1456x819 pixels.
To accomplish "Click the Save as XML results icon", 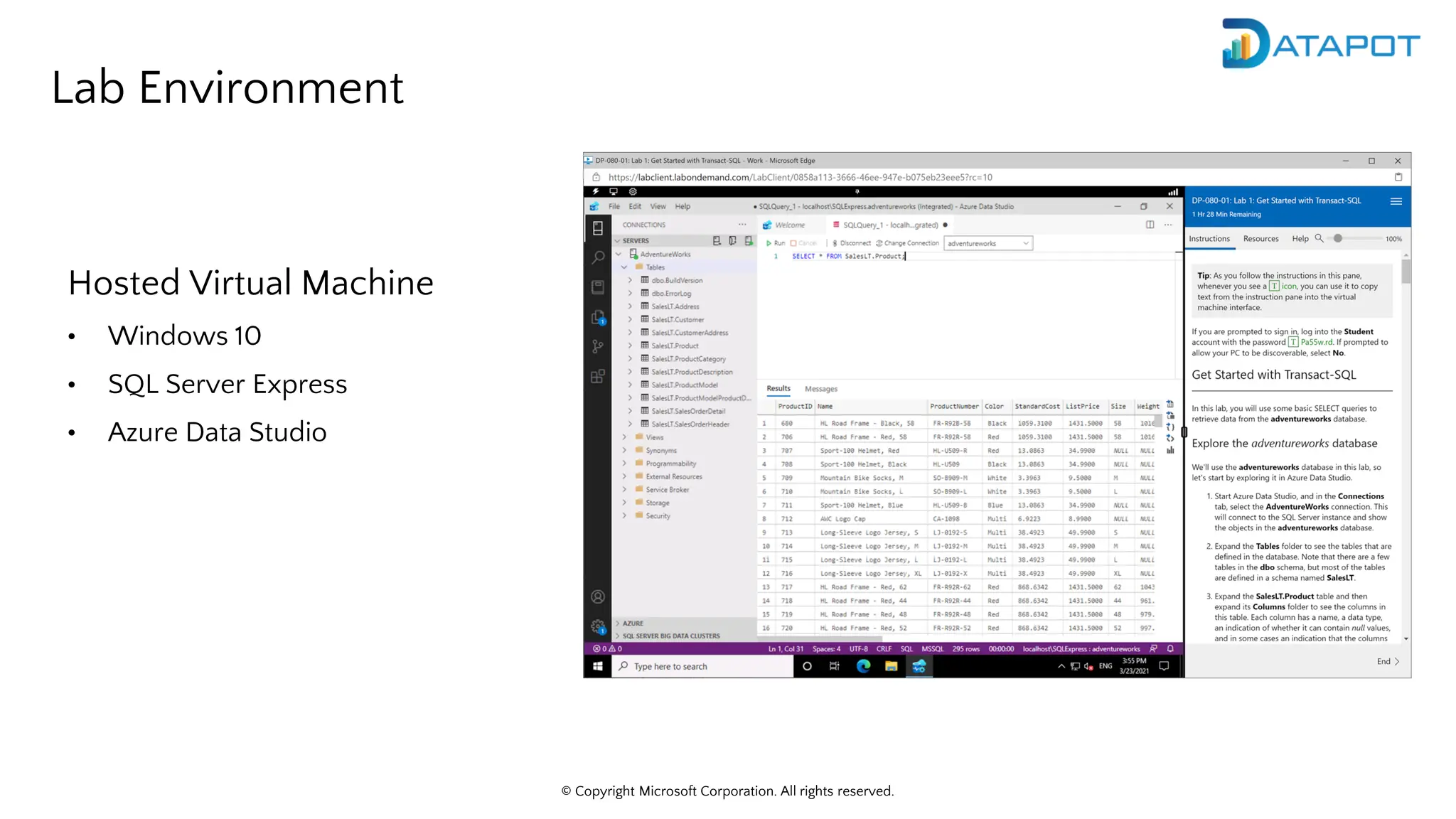I will [1170, 439].
